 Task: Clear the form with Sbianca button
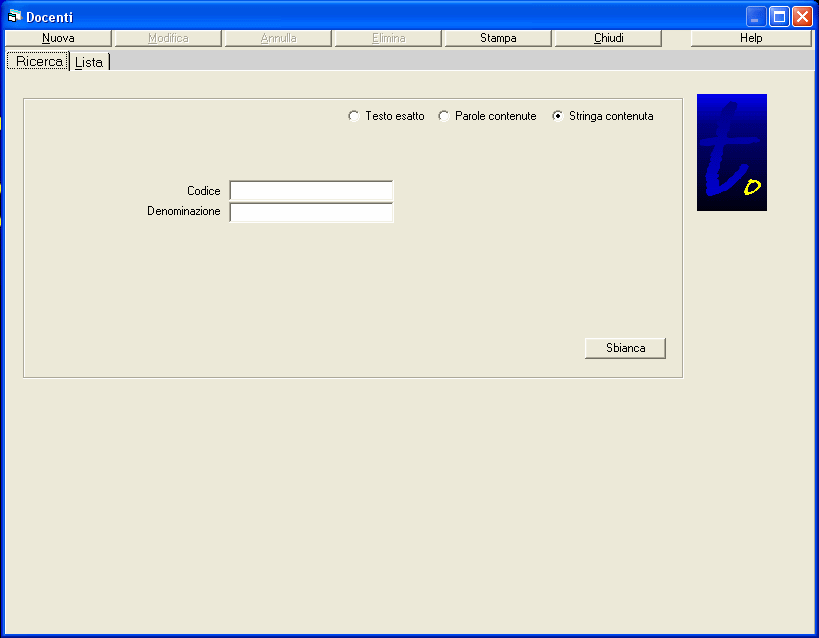click(x=625, y=348)
